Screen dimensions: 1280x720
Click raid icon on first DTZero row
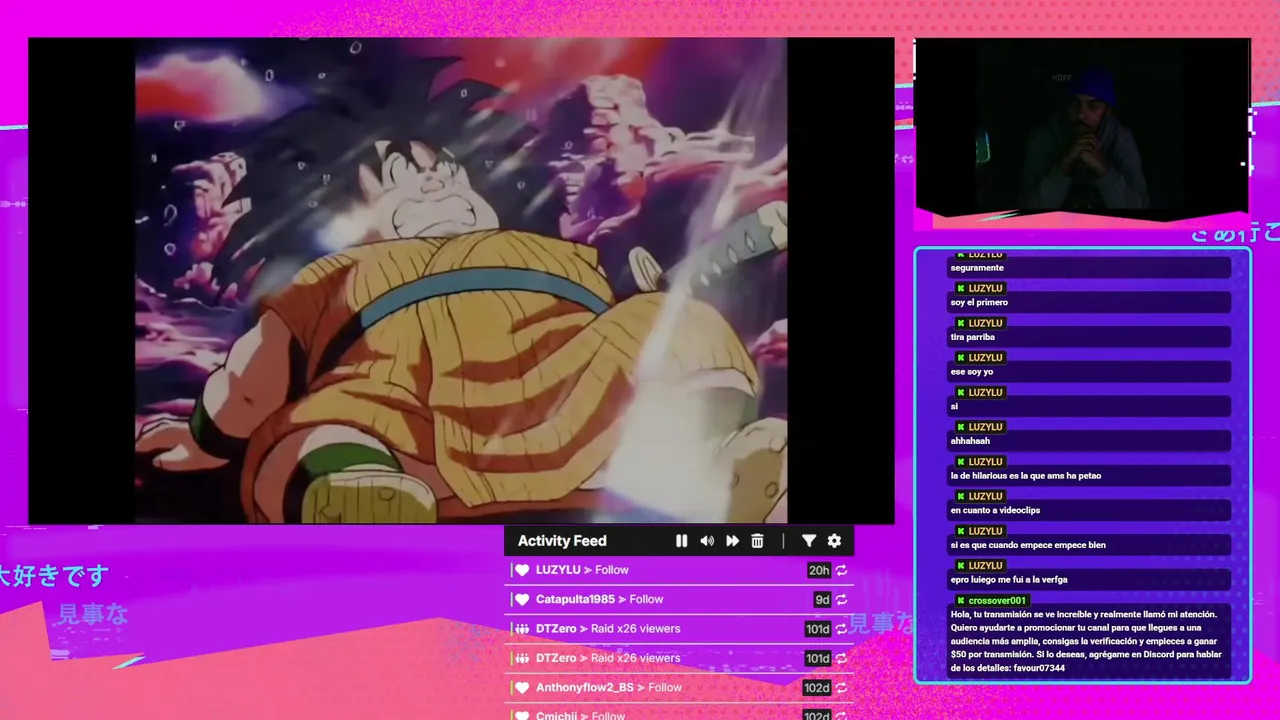522,629
